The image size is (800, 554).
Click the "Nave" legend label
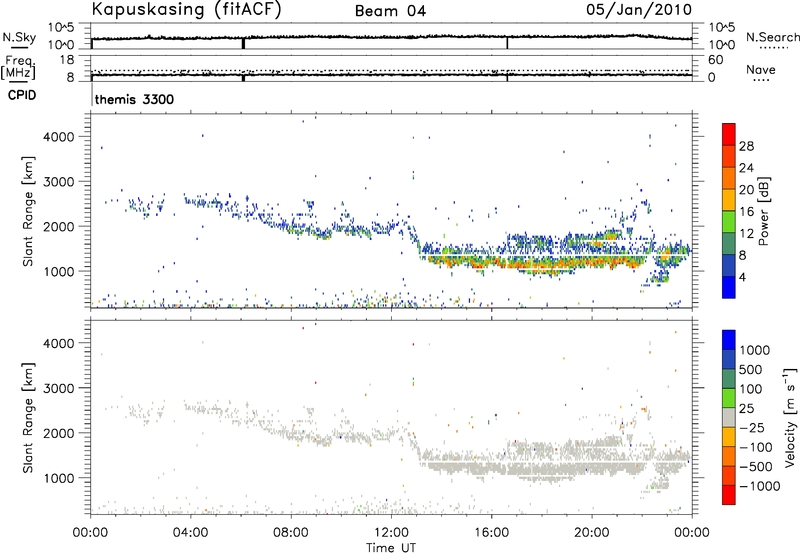tap(761, 70)
